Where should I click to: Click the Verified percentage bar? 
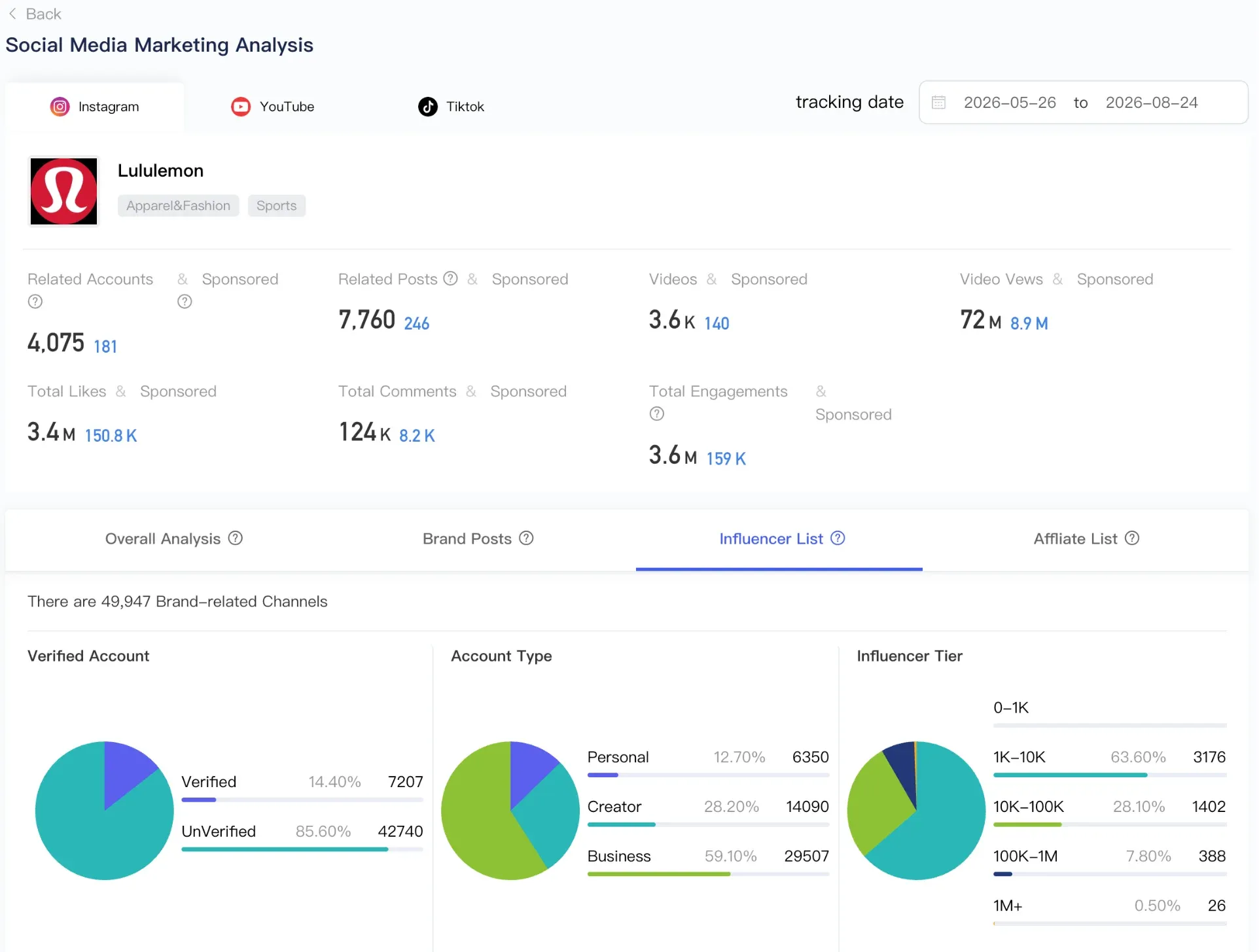[302, 800]
